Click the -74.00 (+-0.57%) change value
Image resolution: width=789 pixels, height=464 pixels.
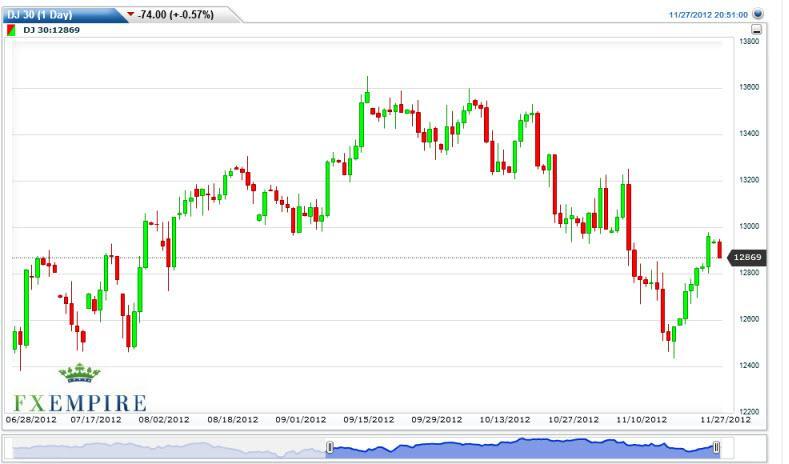(176, 15)
